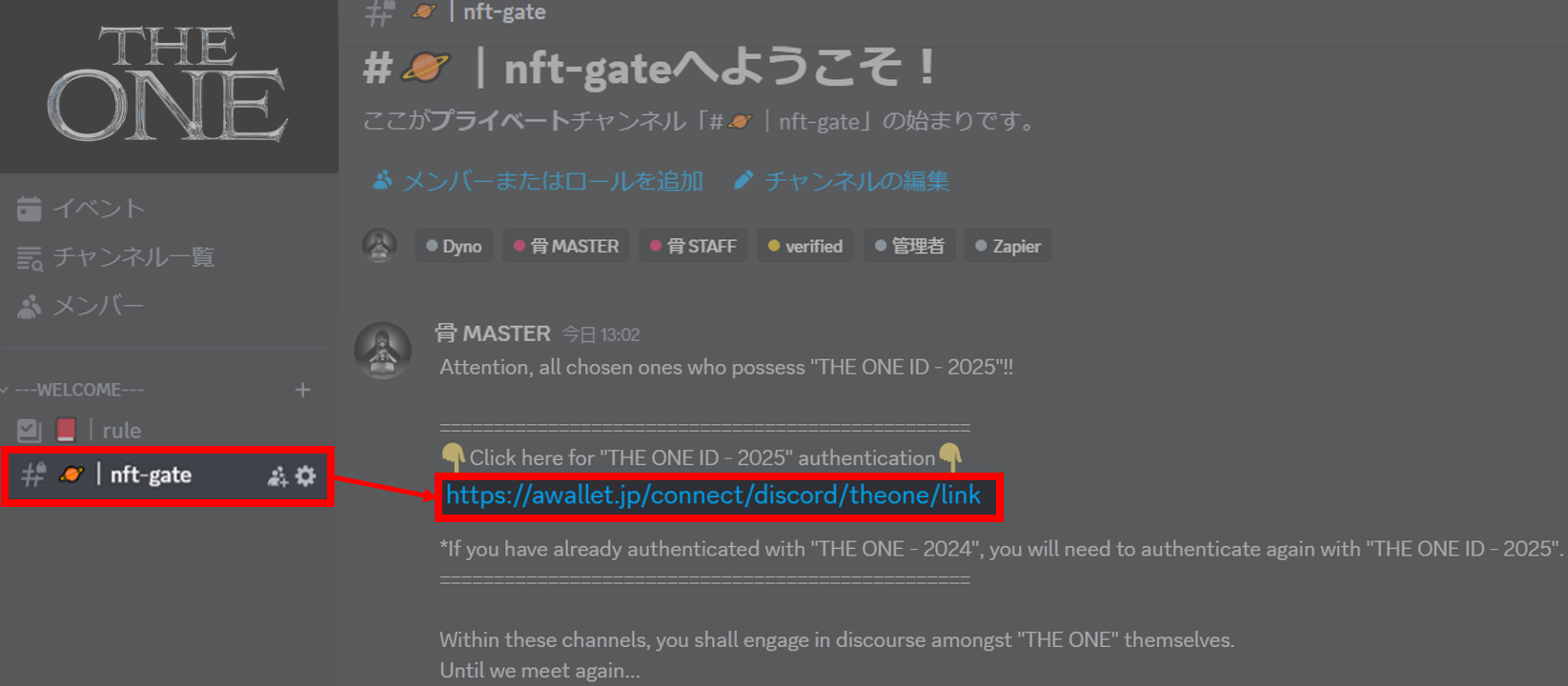Click the verified role chip

click(x=805, y=246)
